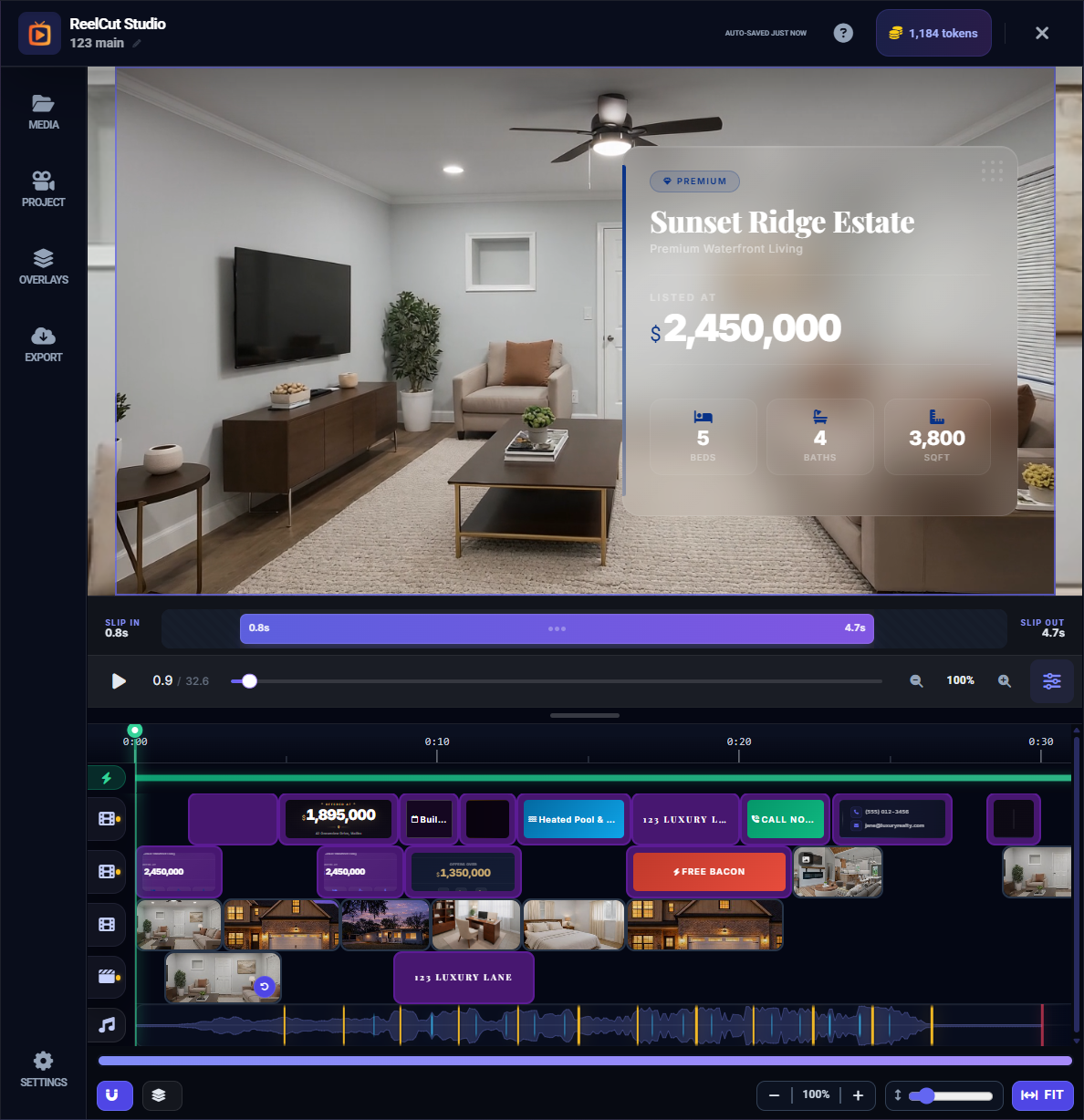Click the zoom-out magnifier near 100%

pyautogui.click(x=916, y=680)
